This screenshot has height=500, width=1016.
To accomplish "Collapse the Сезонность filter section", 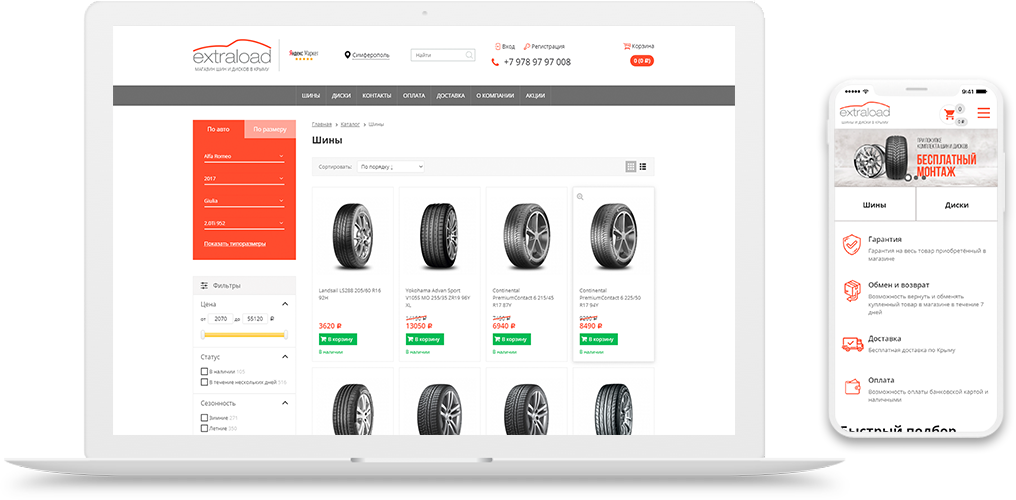I will click(x=284, y=403).
